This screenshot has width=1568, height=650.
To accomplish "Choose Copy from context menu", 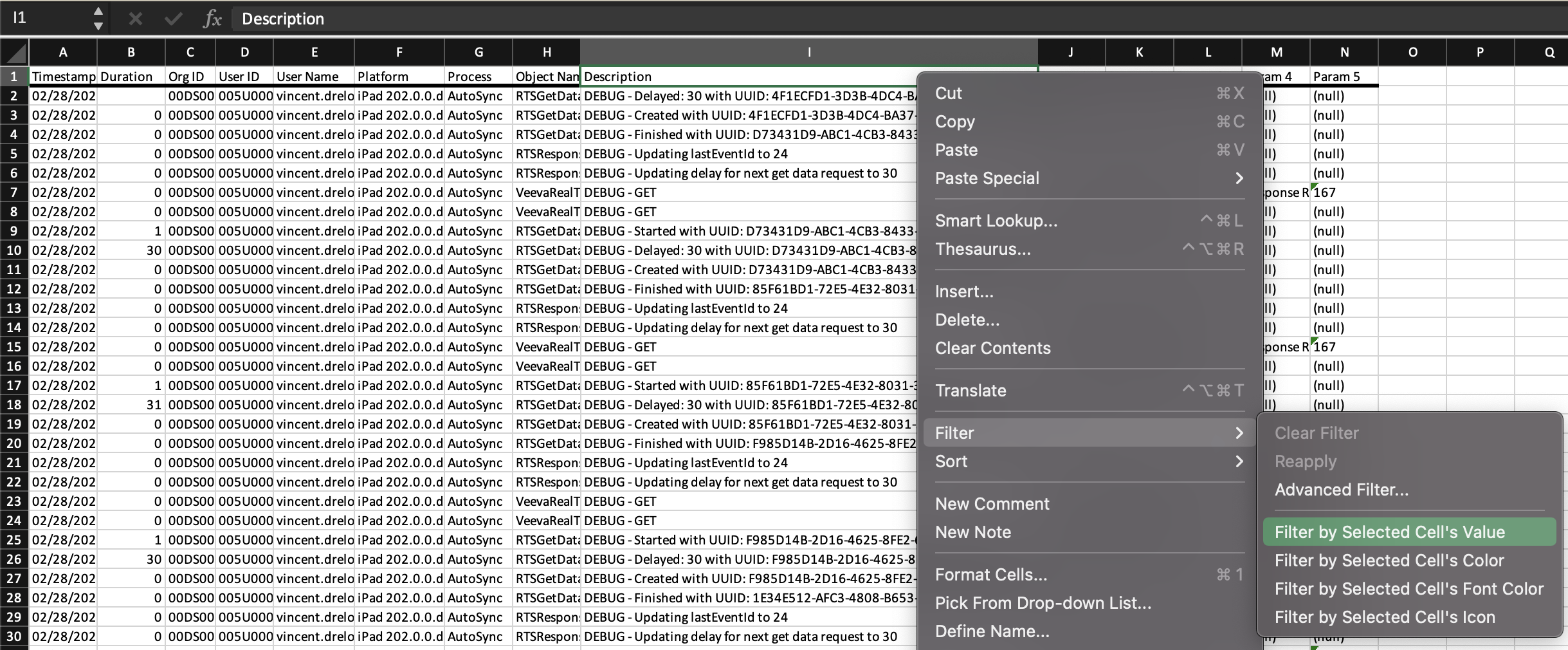I will point(955,122).
